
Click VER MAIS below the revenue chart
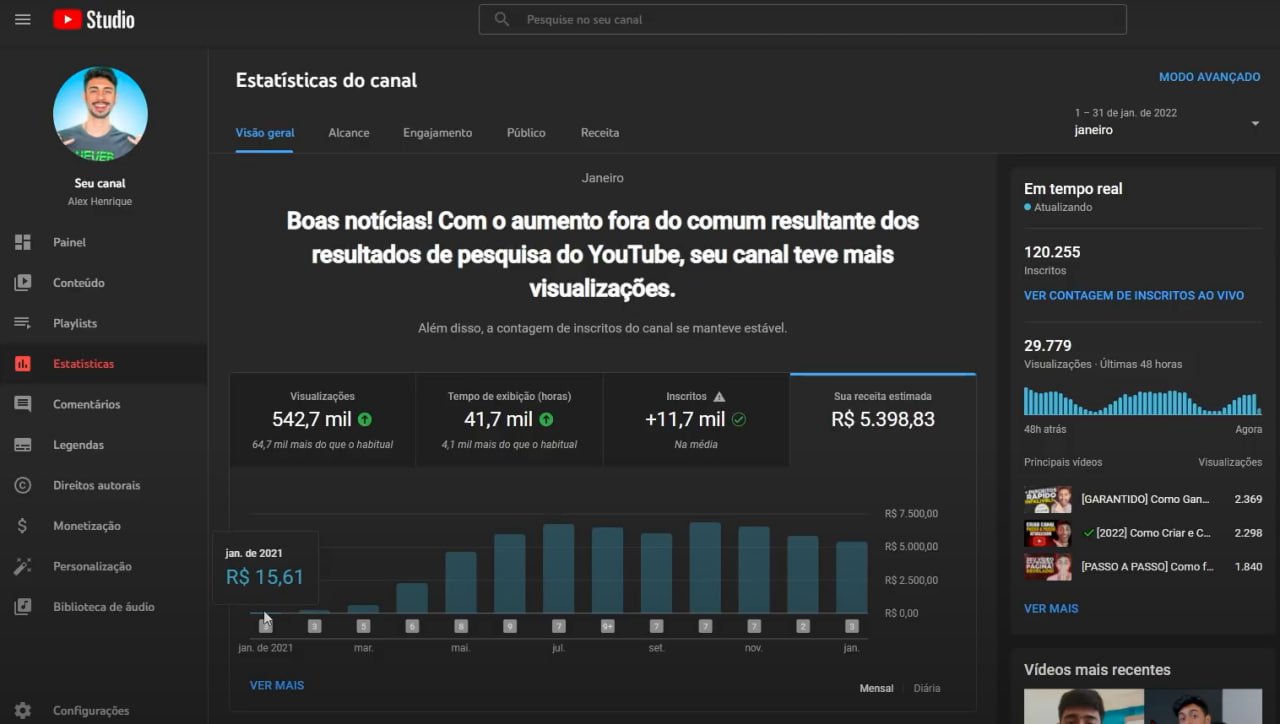277,685
